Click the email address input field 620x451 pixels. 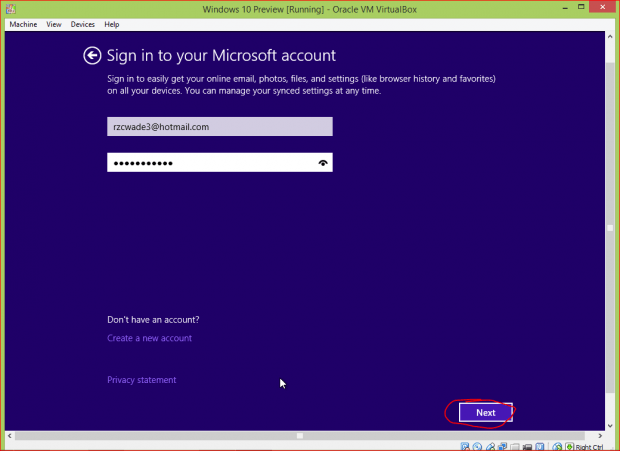coord(220,126)
